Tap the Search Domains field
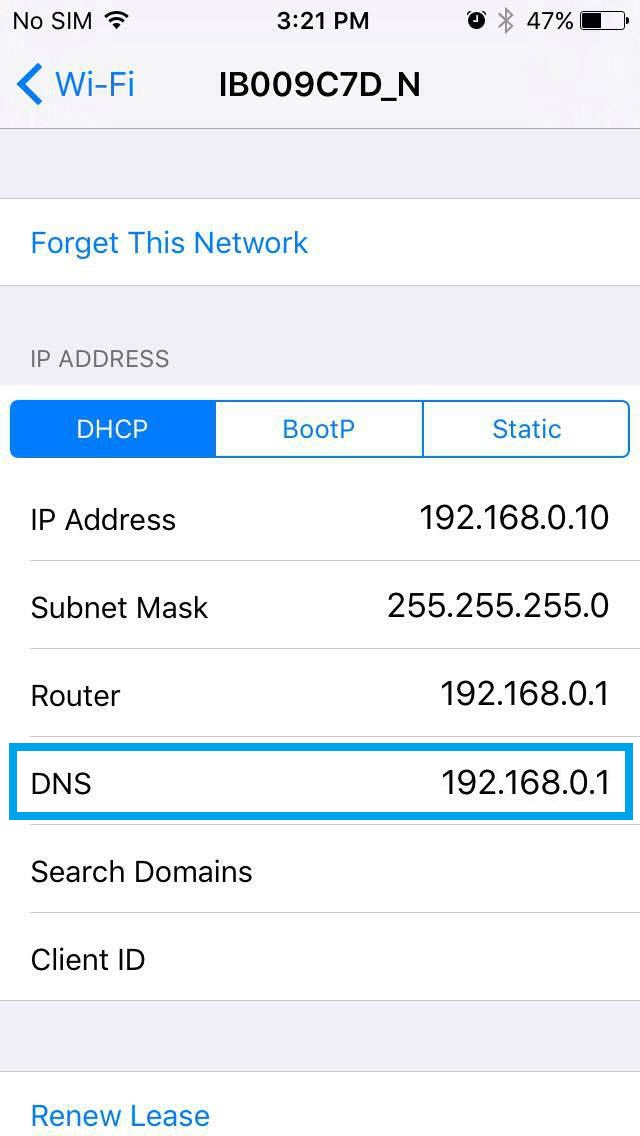Viewport: 640px width, 1136px height. point(320,871)
